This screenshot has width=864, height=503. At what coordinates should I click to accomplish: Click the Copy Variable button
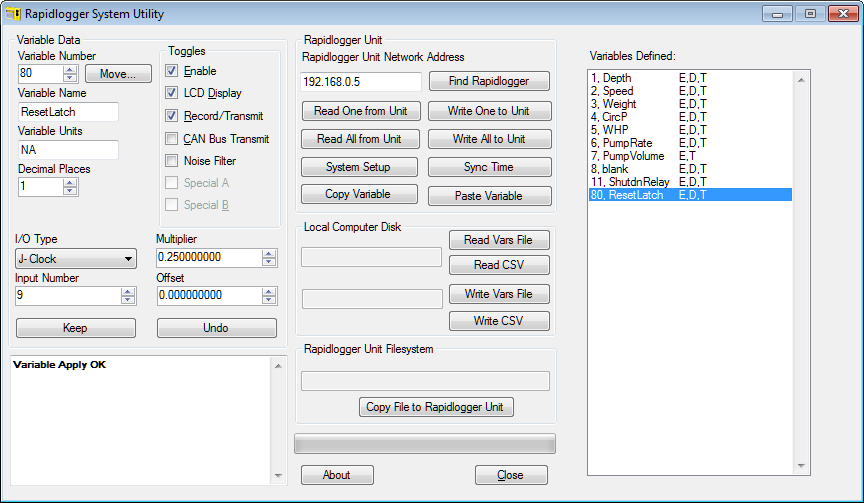[359, 194]
